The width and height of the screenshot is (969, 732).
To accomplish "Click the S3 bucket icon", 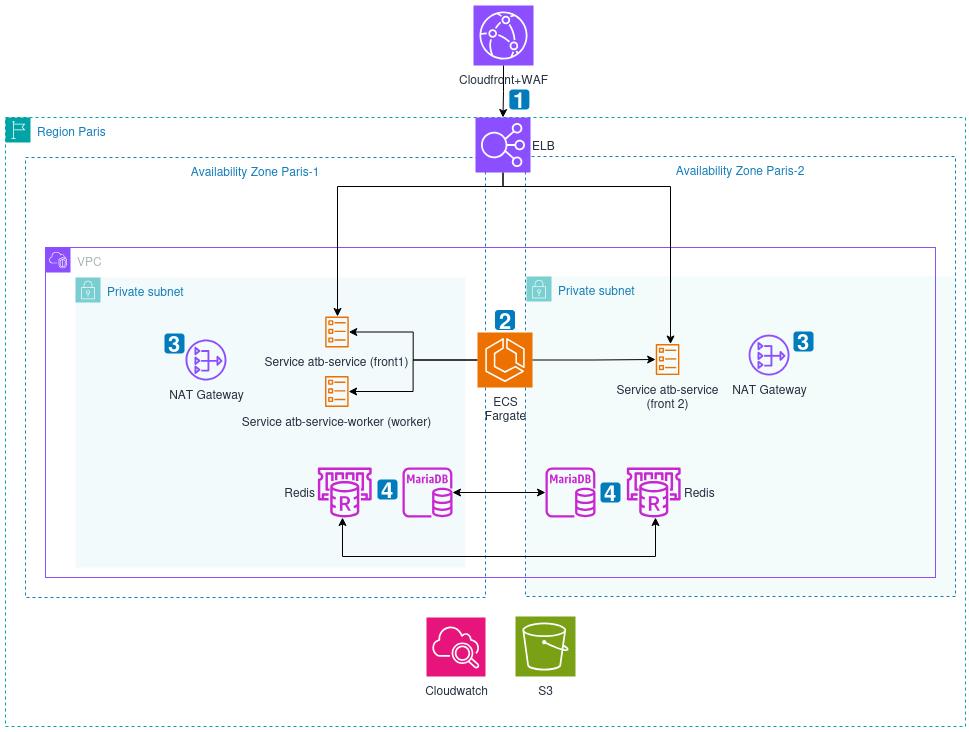I will click(544, 646).
